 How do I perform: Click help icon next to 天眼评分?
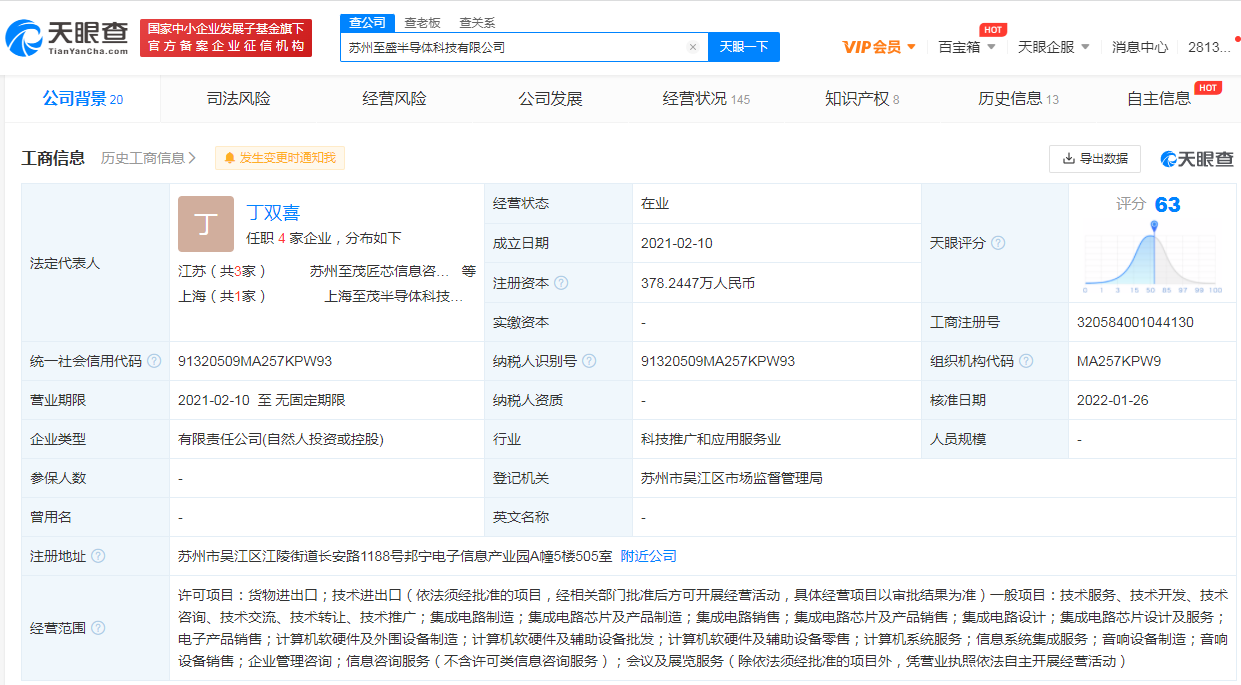(998, 243)
